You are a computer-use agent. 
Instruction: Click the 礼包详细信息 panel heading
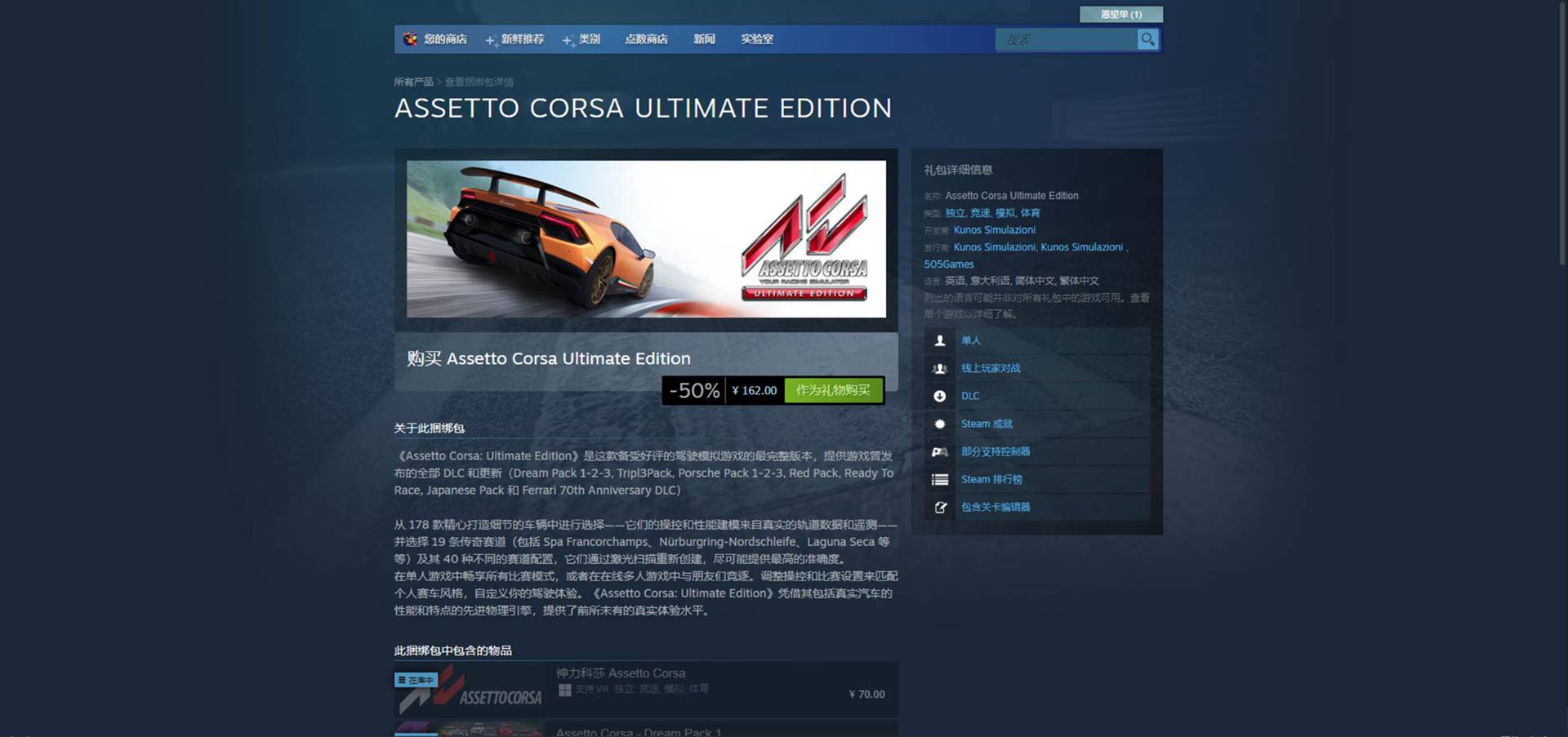click(958, 170)
